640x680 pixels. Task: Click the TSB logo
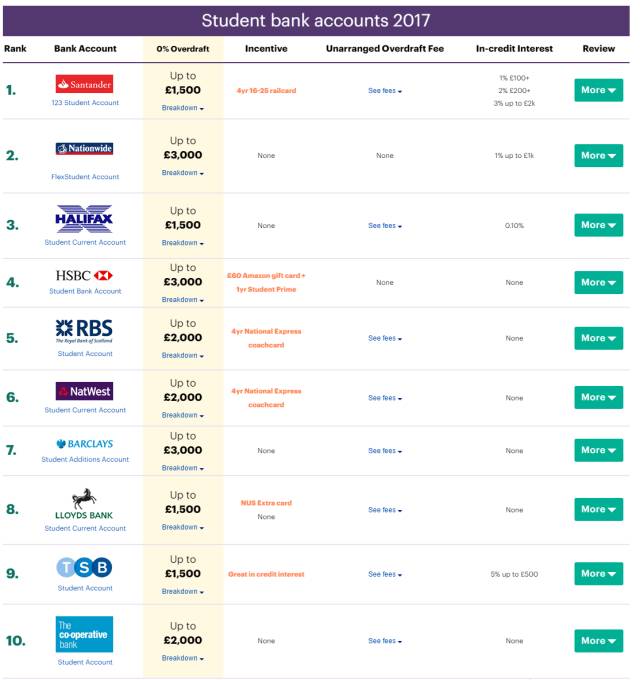(x=85, y=567)
